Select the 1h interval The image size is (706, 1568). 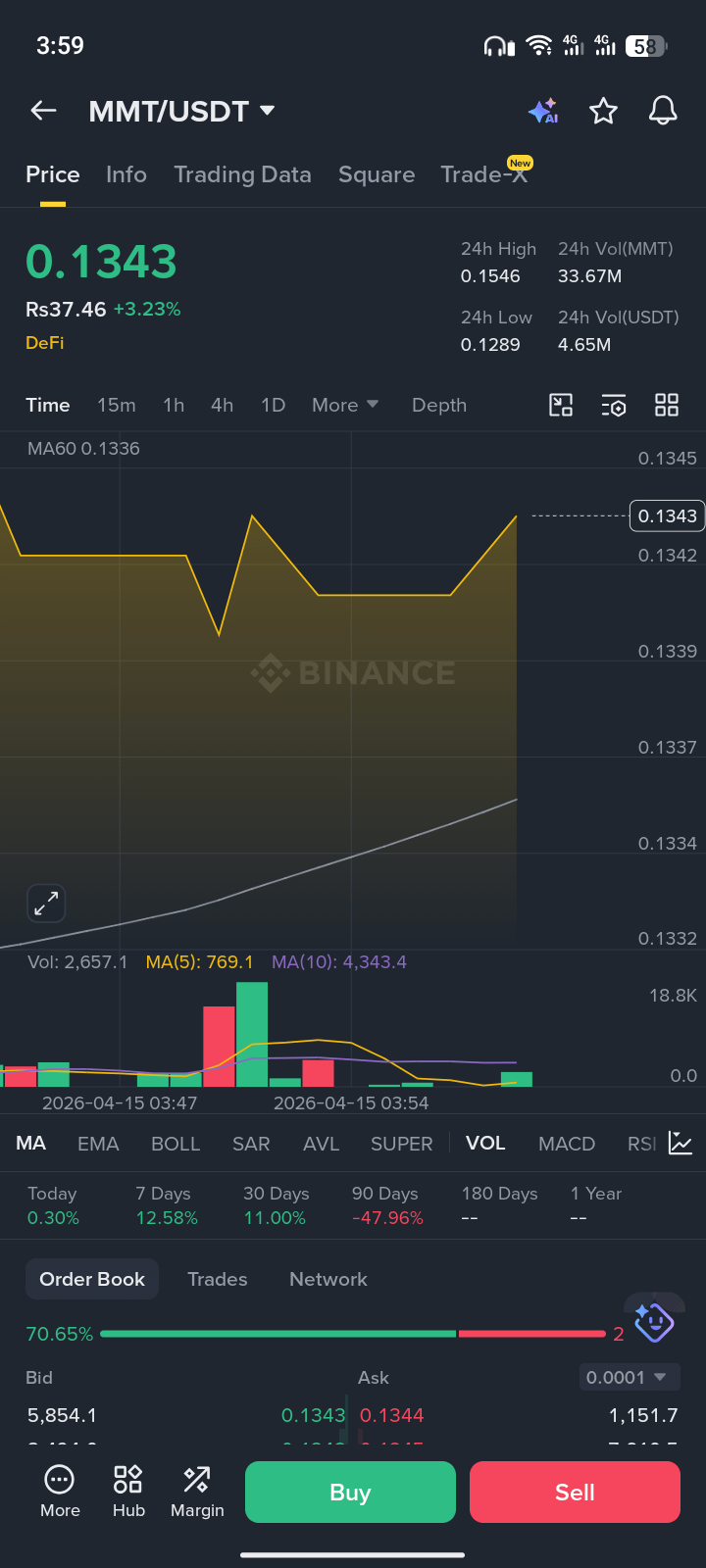pos(174,405)
